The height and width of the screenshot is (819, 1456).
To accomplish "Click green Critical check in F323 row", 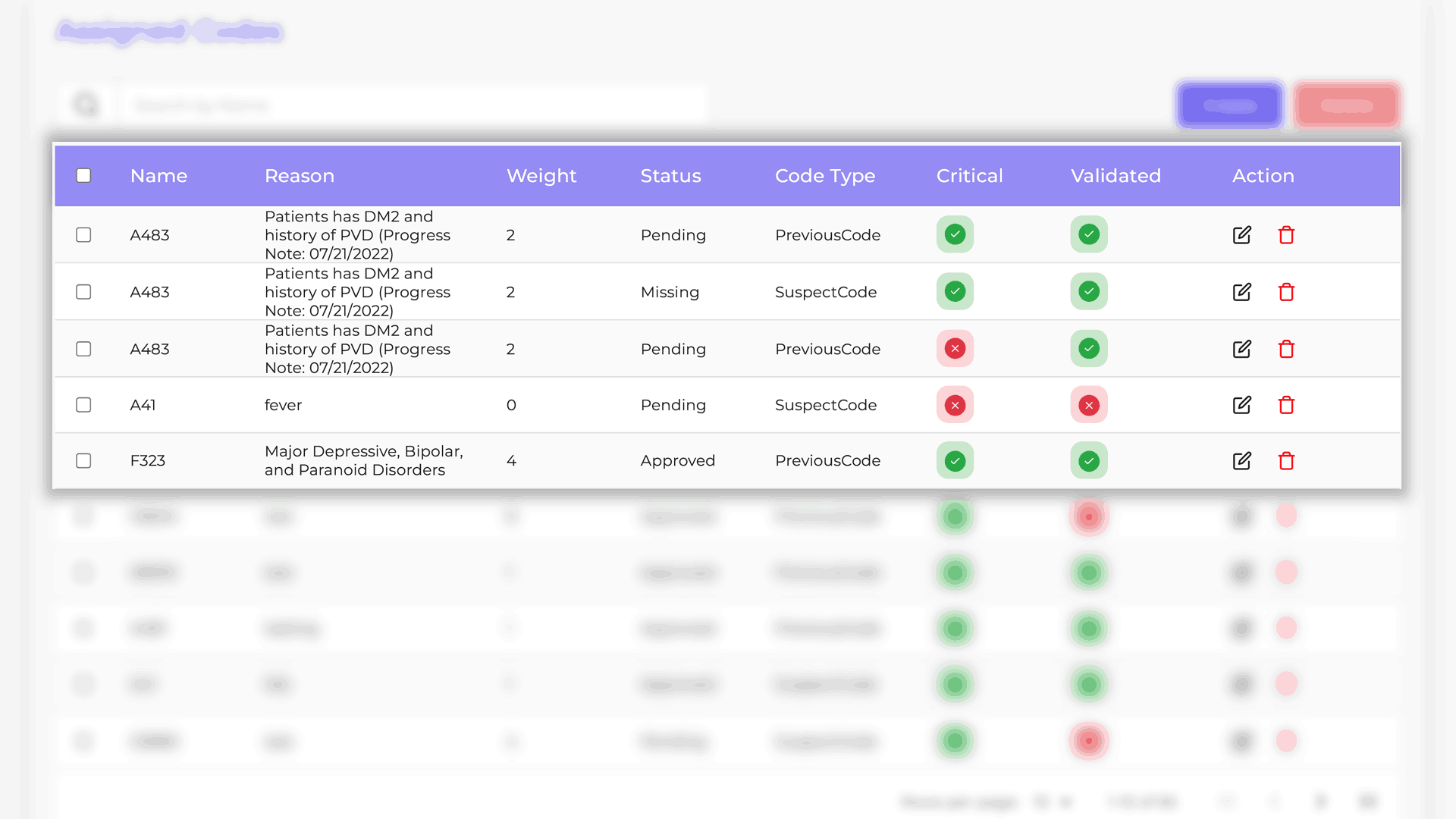I will click(x=955, y=460).
